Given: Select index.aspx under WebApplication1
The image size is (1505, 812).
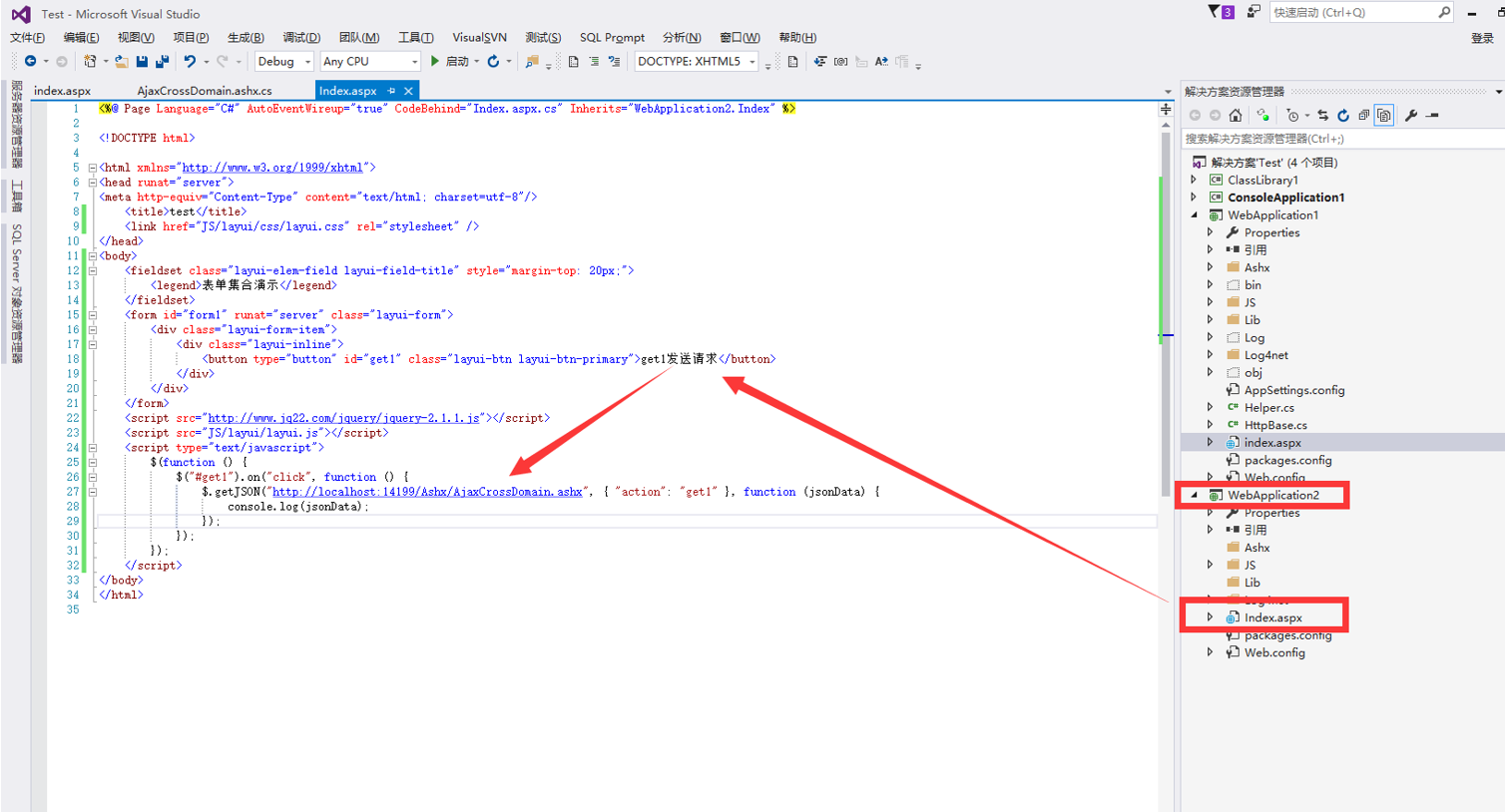Looking at the screenshot, I should [x=1272, y=443].
